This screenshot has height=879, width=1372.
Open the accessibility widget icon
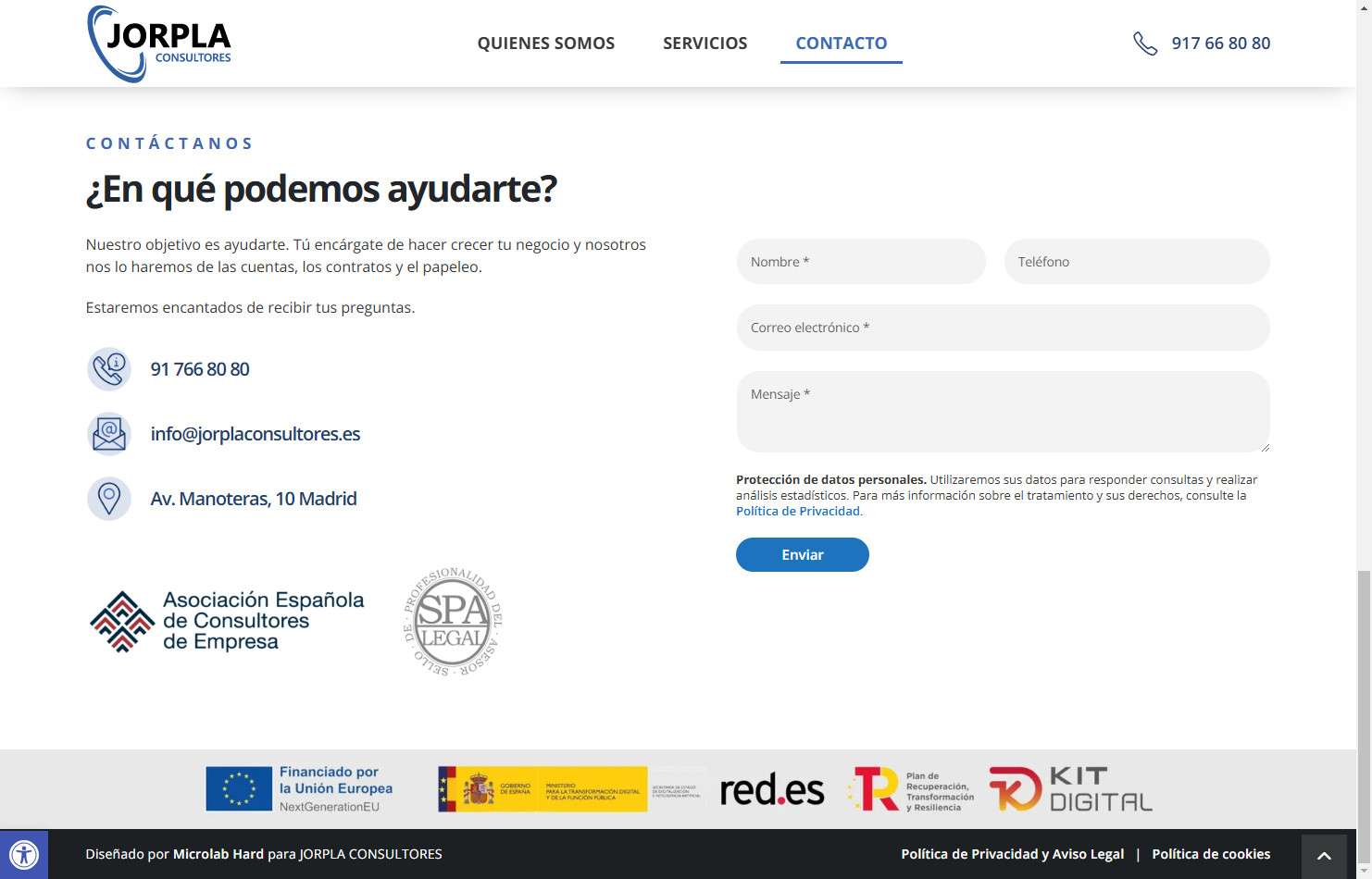click(24, 854)
